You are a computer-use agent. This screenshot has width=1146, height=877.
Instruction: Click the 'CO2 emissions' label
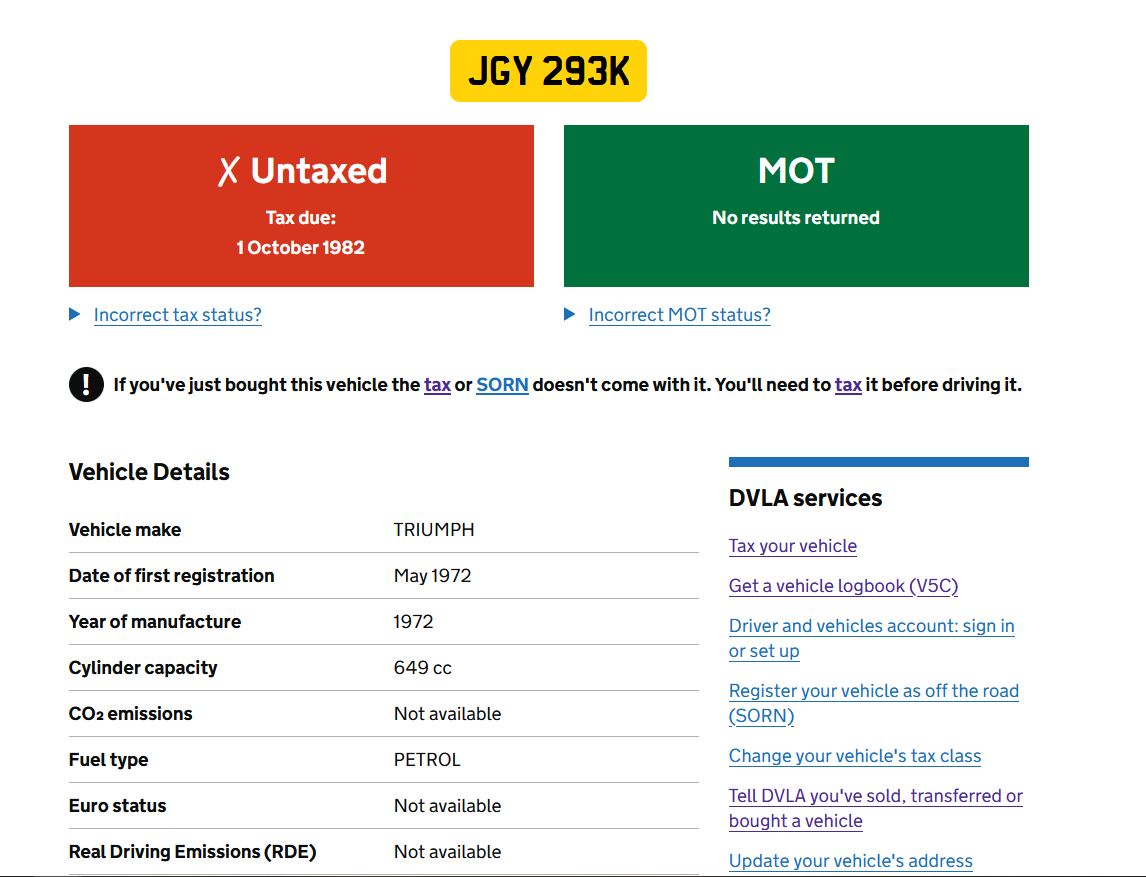point(131,714)
